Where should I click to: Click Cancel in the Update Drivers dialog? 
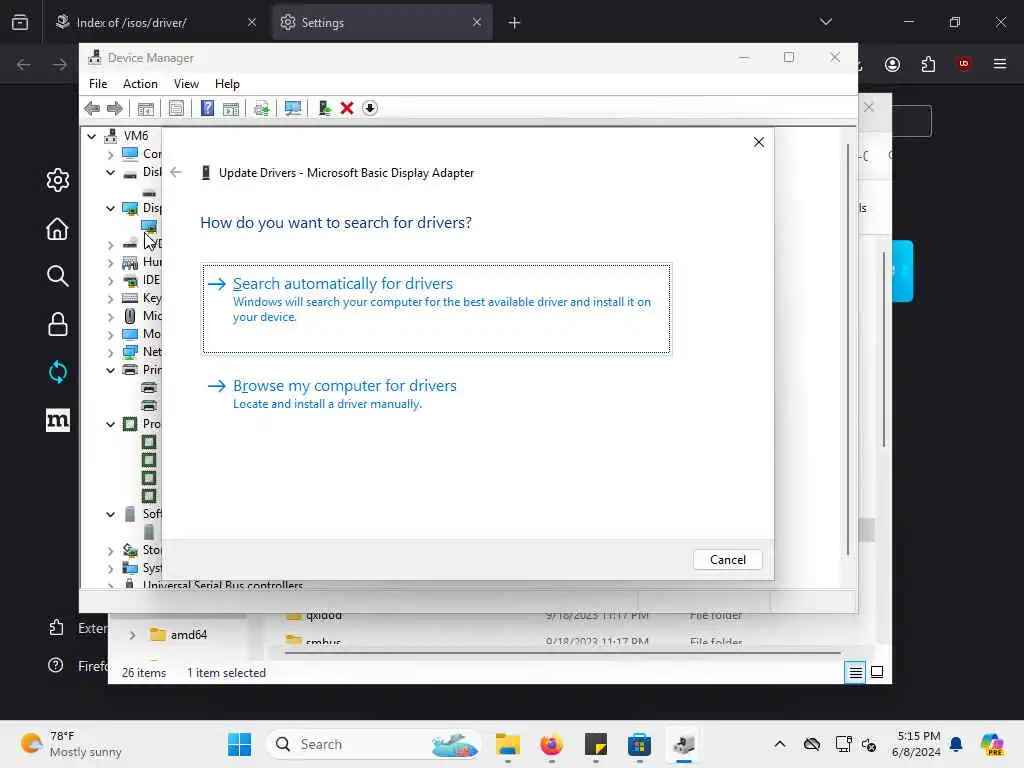click(728, 560)
